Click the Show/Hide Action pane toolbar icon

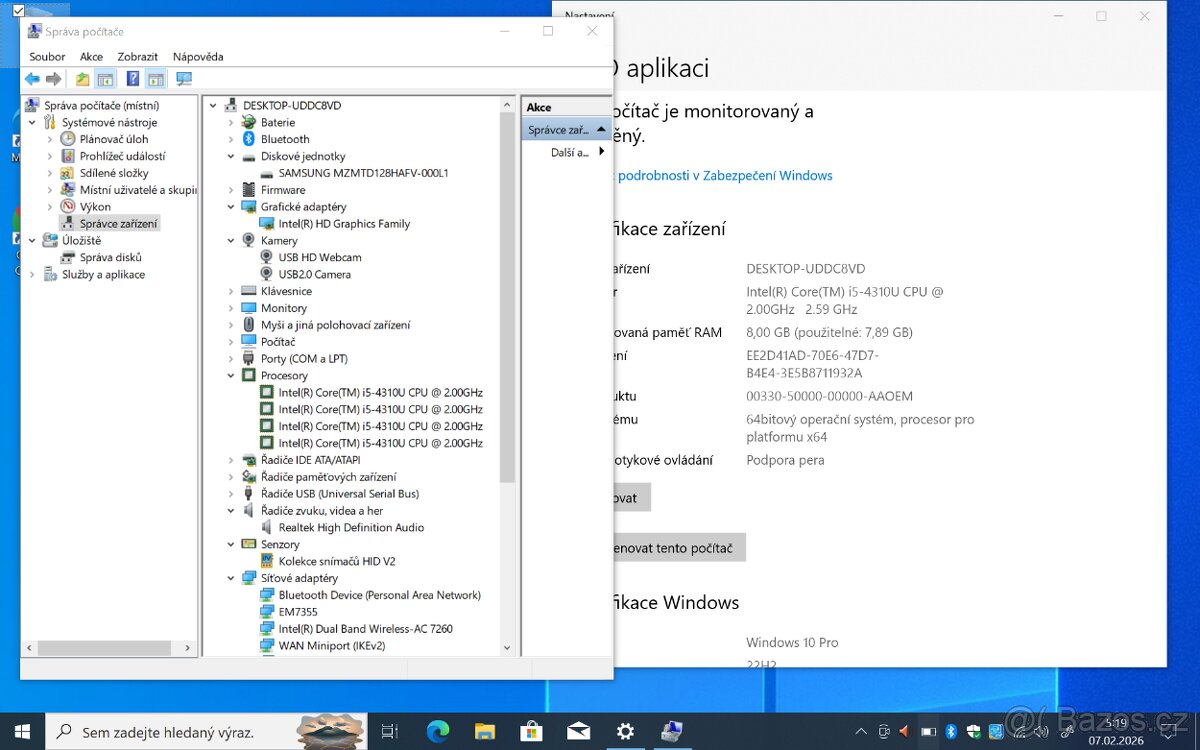pos(156,79)
